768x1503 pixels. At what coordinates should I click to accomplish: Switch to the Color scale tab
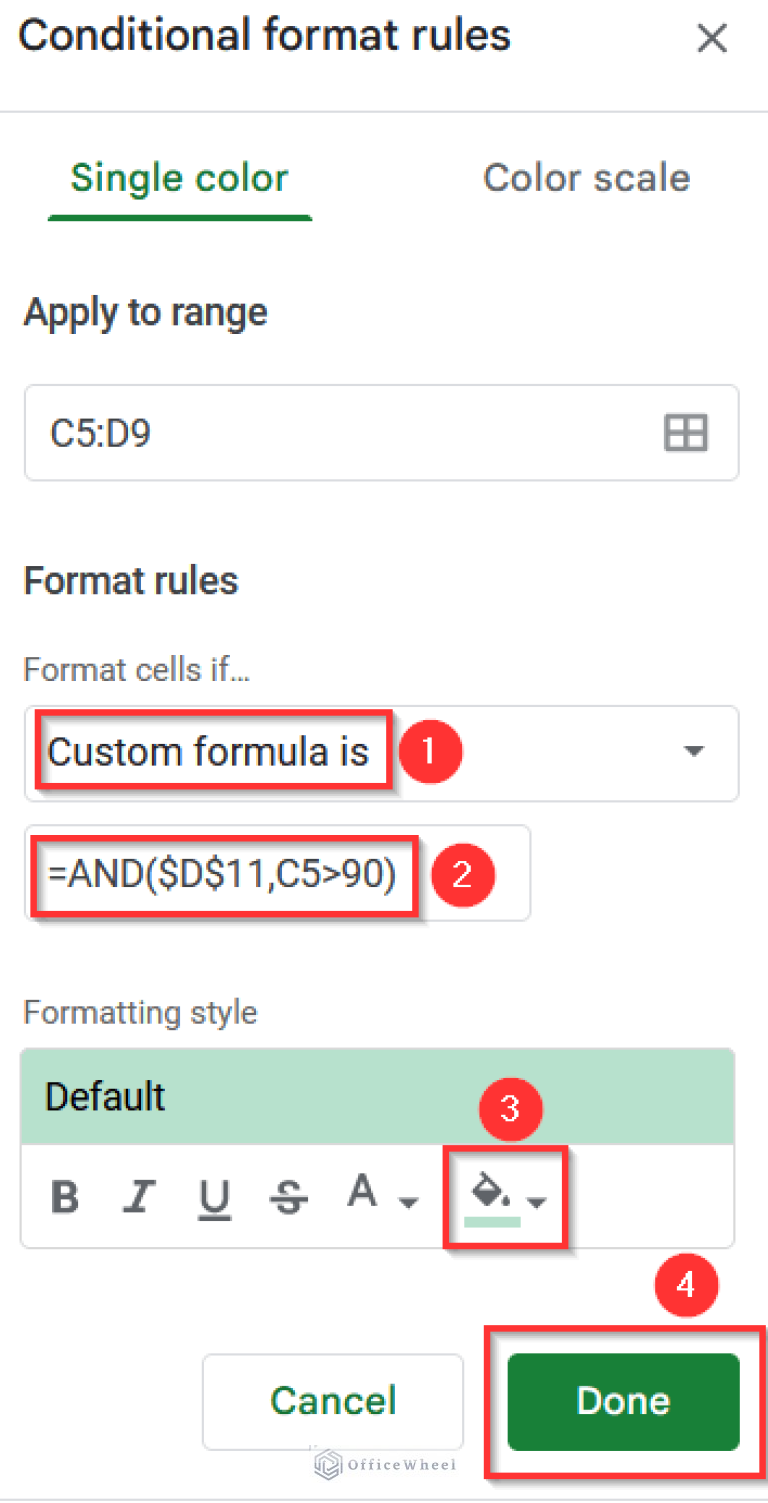(x=587, y=177)
